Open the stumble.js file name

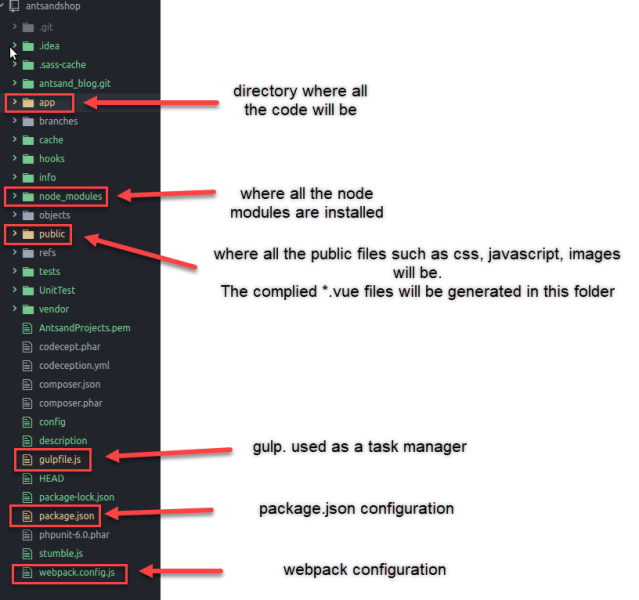(x=61, y=554)
